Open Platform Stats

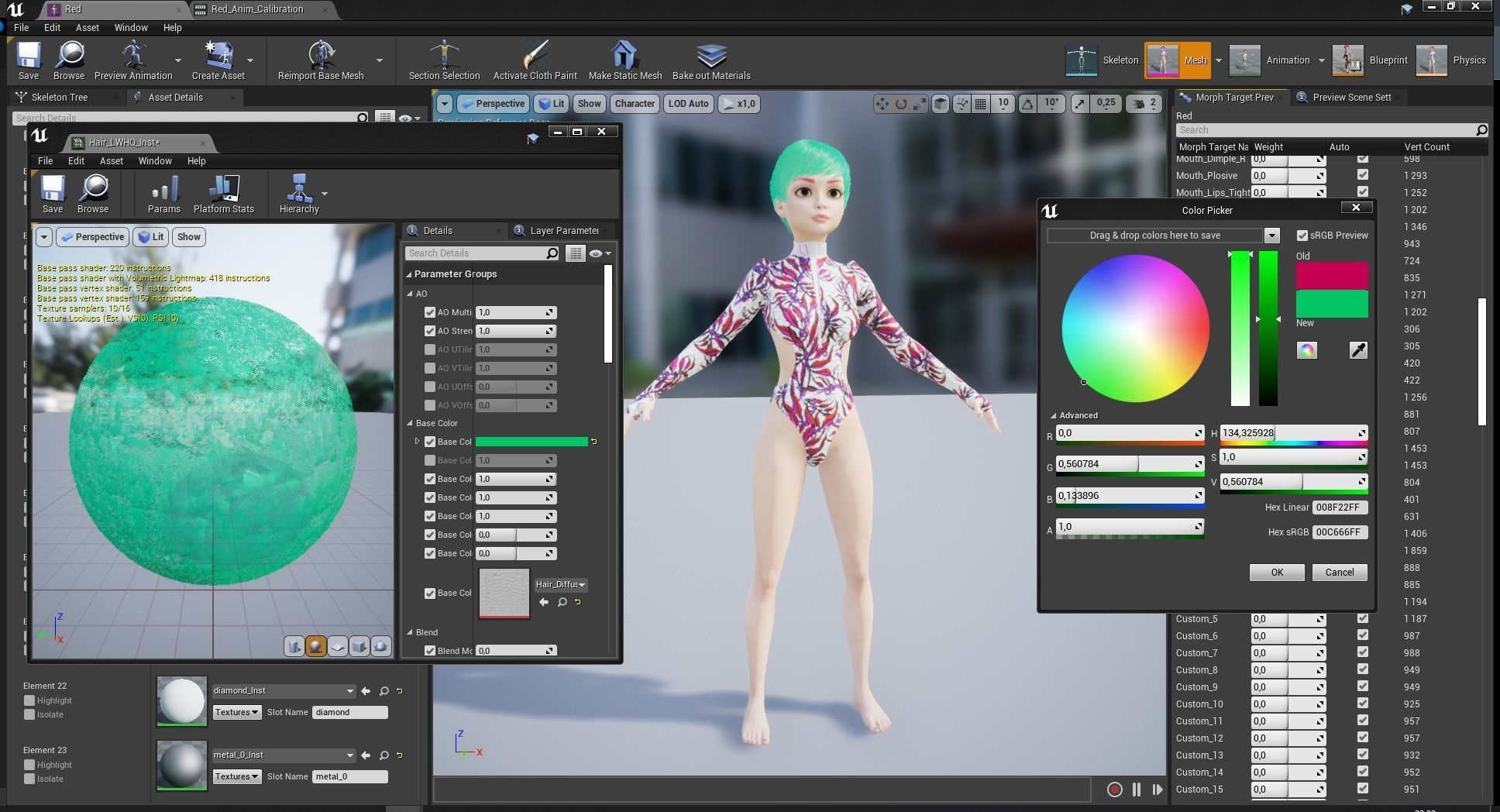tap(223, 194)
